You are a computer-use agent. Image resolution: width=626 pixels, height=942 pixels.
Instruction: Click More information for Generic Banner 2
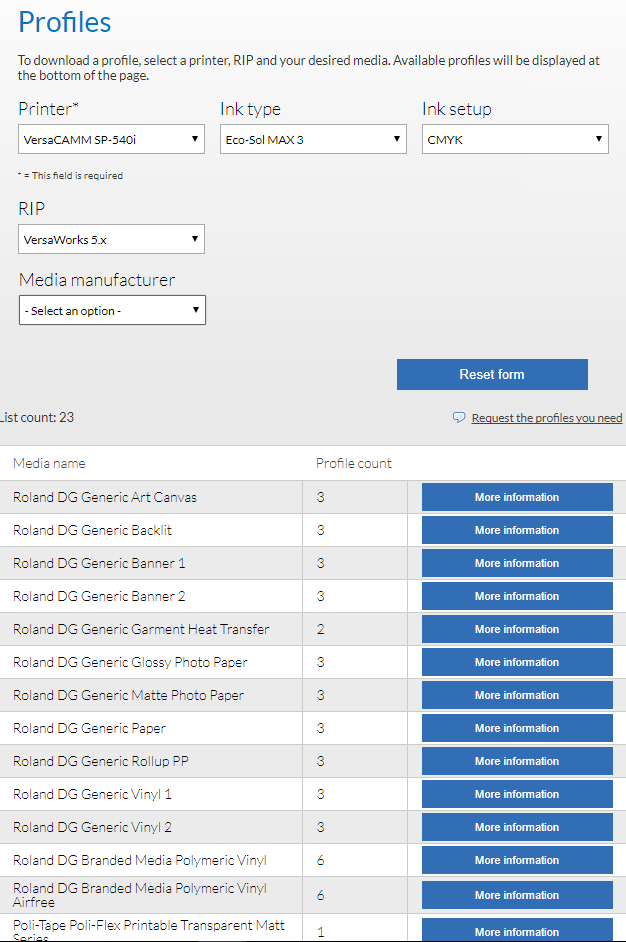pos(517,596)
